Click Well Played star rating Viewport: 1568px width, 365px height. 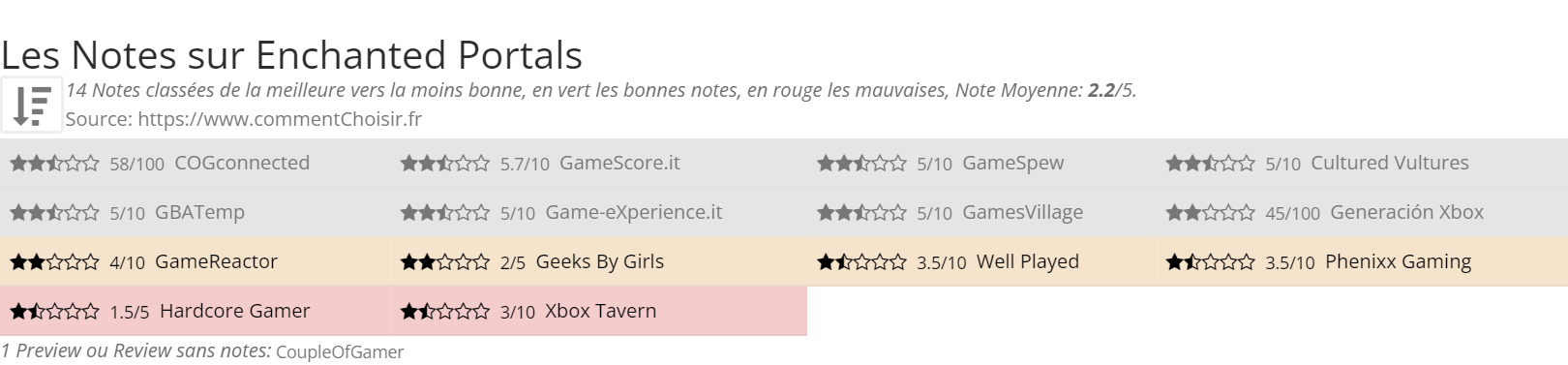pos(861,262)
